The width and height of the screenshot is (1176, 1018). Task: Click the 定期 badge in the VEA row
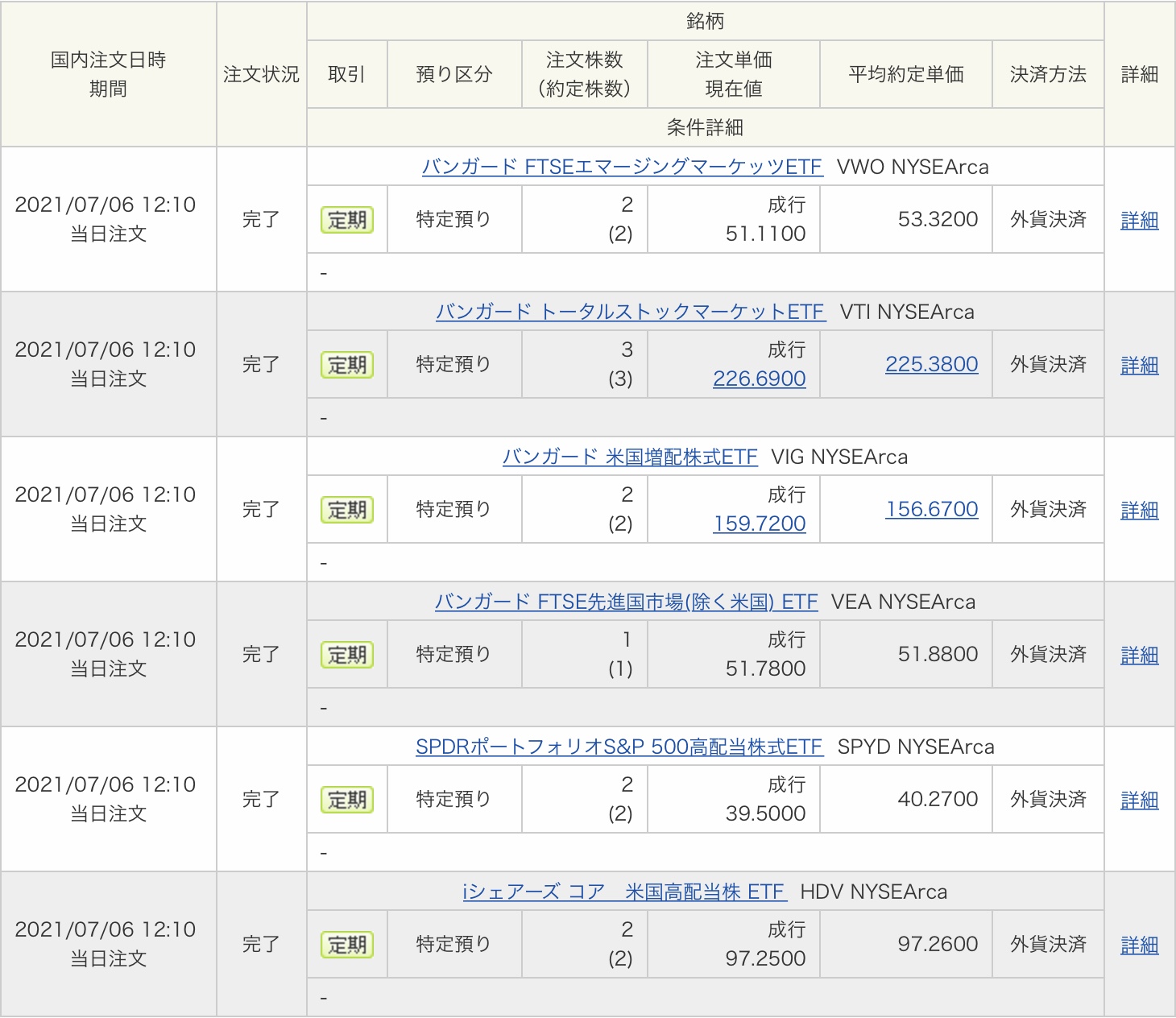[347, 655]
